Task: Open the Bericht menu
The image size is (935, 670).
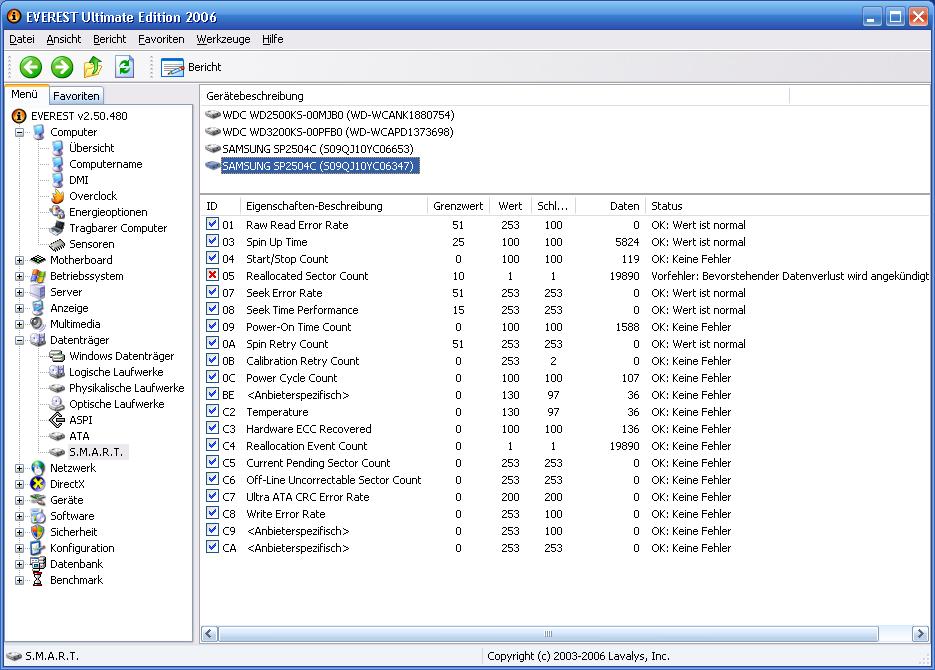Action: (110, 39)
